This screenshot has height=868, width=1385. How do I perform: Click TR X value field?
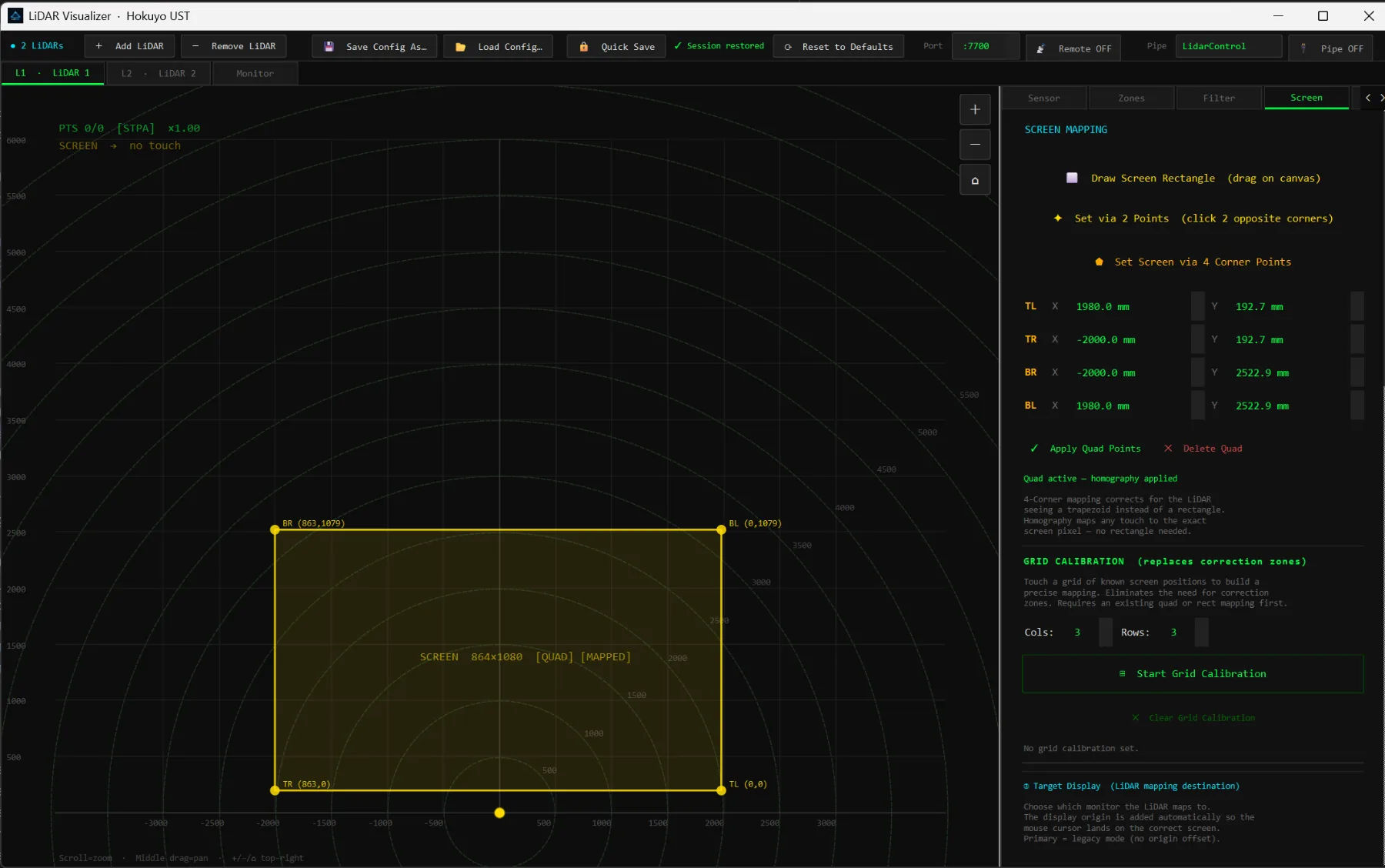(1131, 339)
